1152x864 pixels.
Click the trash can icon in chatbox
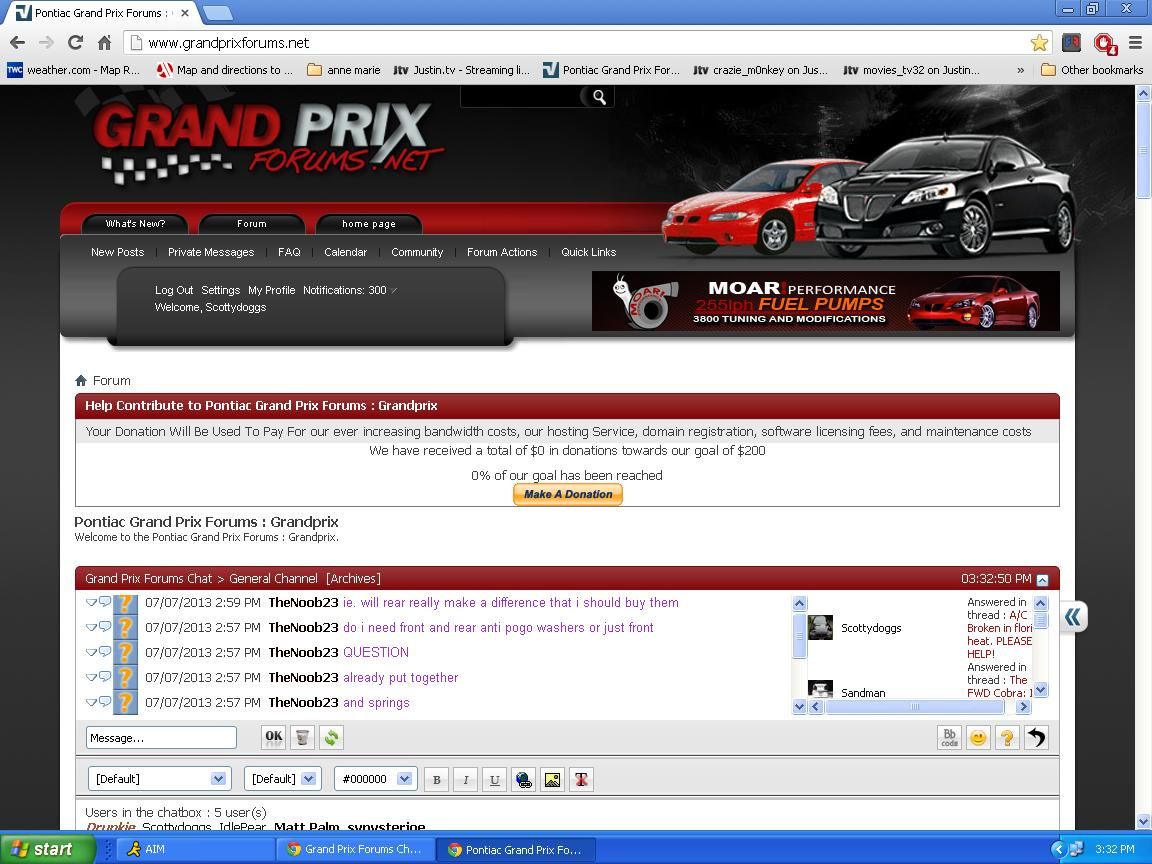[302, 737]
